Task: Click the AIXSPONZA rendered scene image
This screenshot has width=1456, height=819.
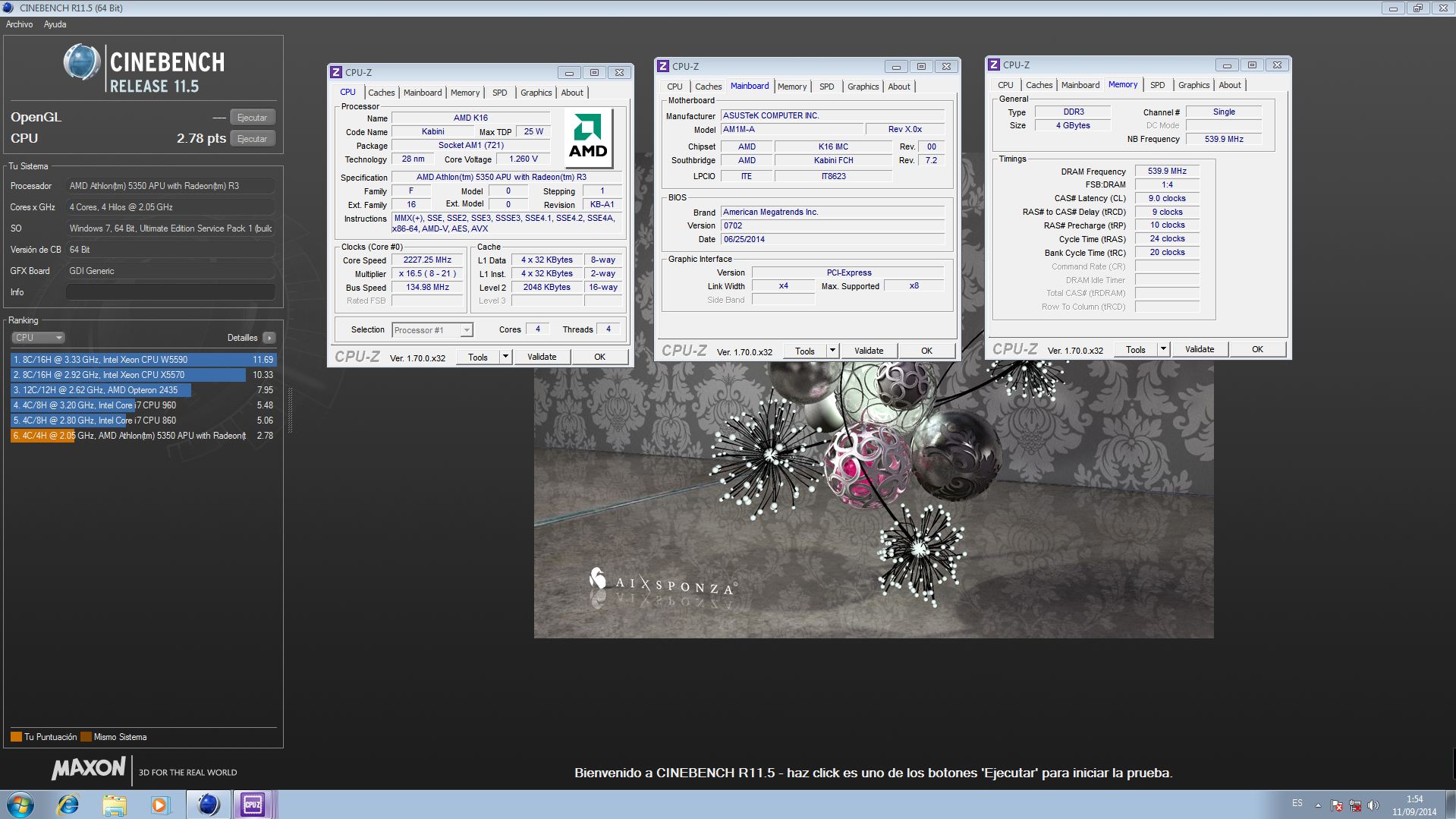Action: (x=873, y=501)
